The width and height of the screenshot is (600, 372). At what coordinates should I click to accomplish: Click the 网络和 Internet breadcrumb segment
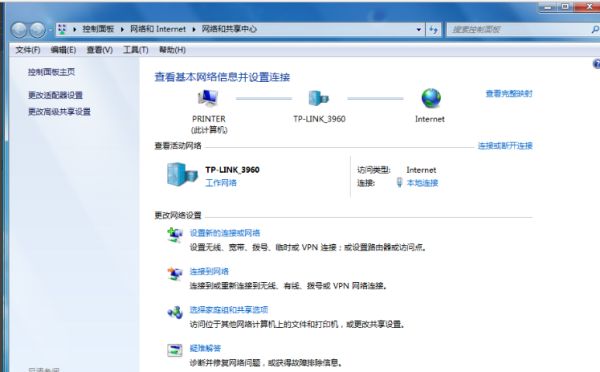click(158, 29)
